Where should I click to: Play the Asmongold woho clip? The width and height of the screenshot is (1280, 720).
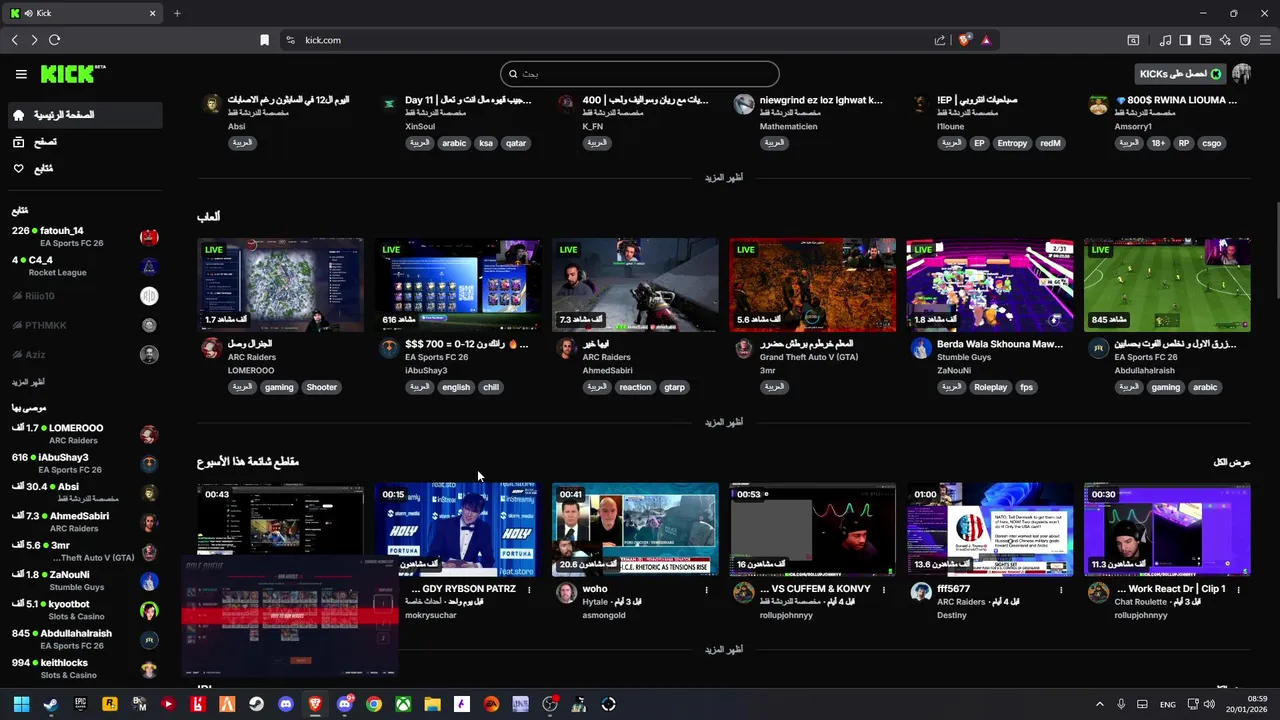tap(635, 529)
